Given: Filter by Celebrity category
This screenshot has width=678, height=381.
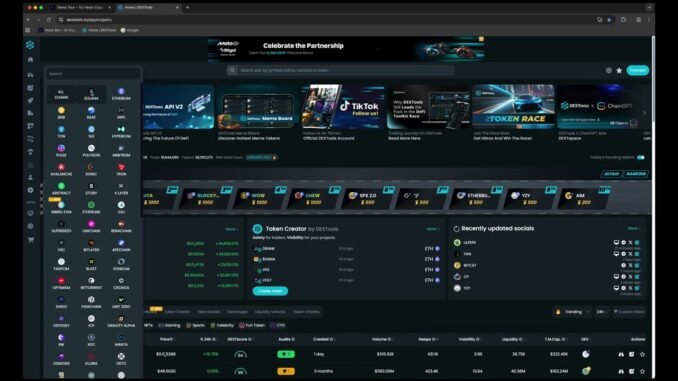Looking at the screenshot, I should coord(222,325).
